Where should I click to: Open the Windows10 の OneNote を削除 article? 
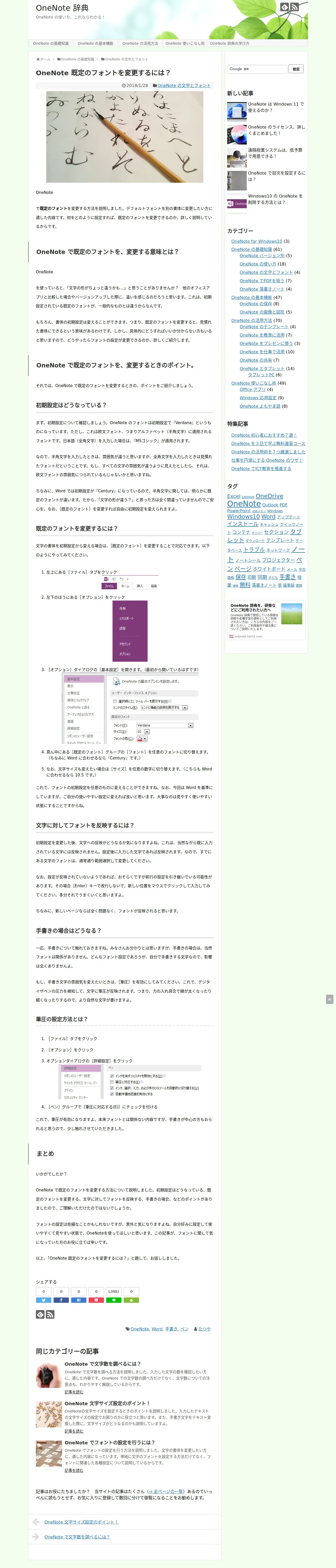(x=275, y=199)
